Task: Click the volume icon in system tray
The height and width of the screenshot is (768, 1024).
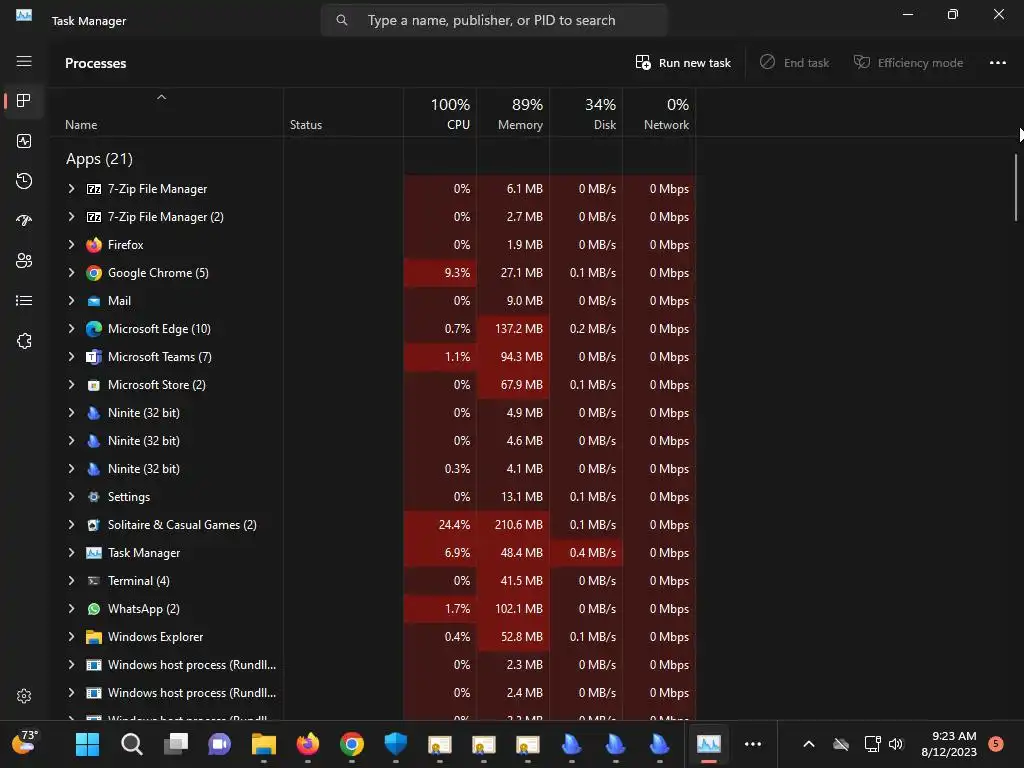Action: tap(896, 744)
